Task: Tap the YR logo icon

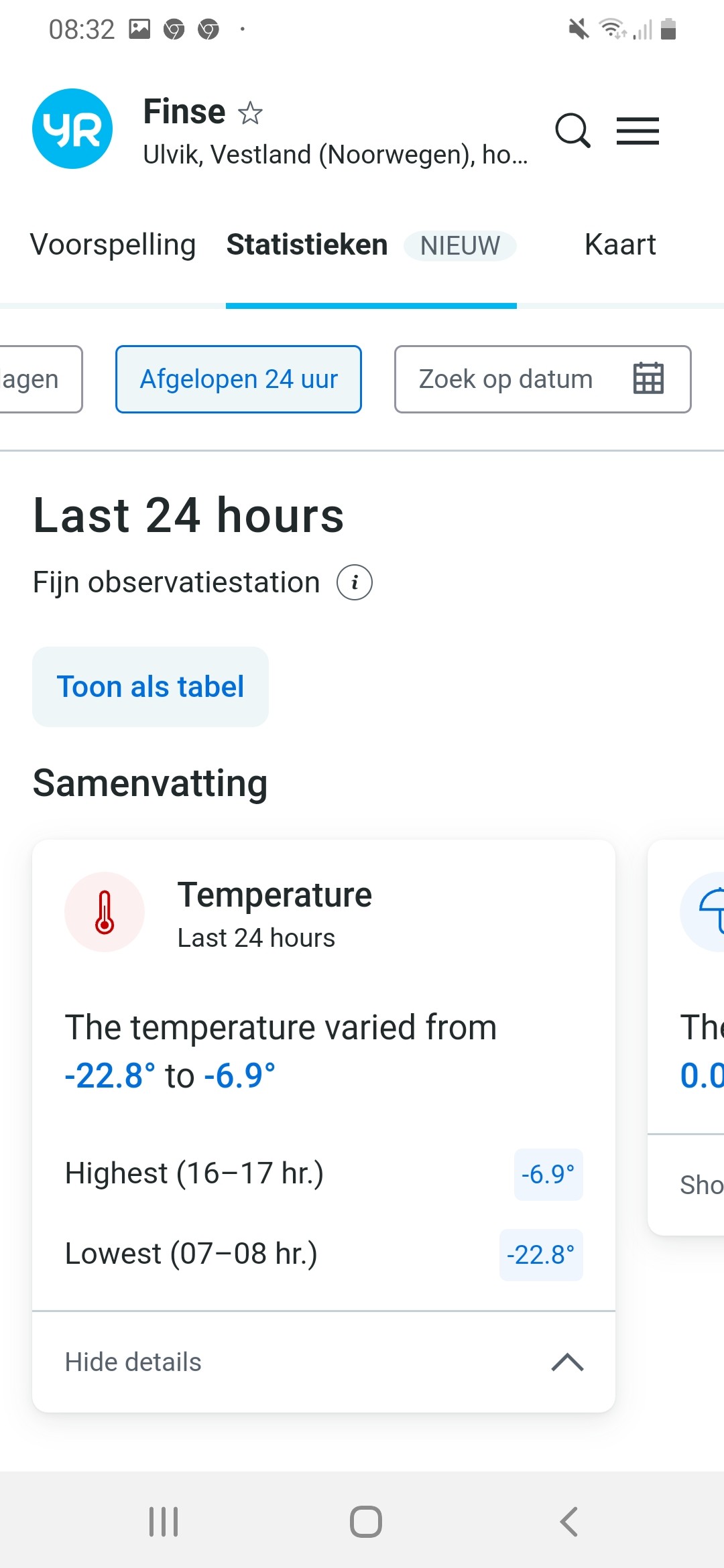Action: pos(72,129)
